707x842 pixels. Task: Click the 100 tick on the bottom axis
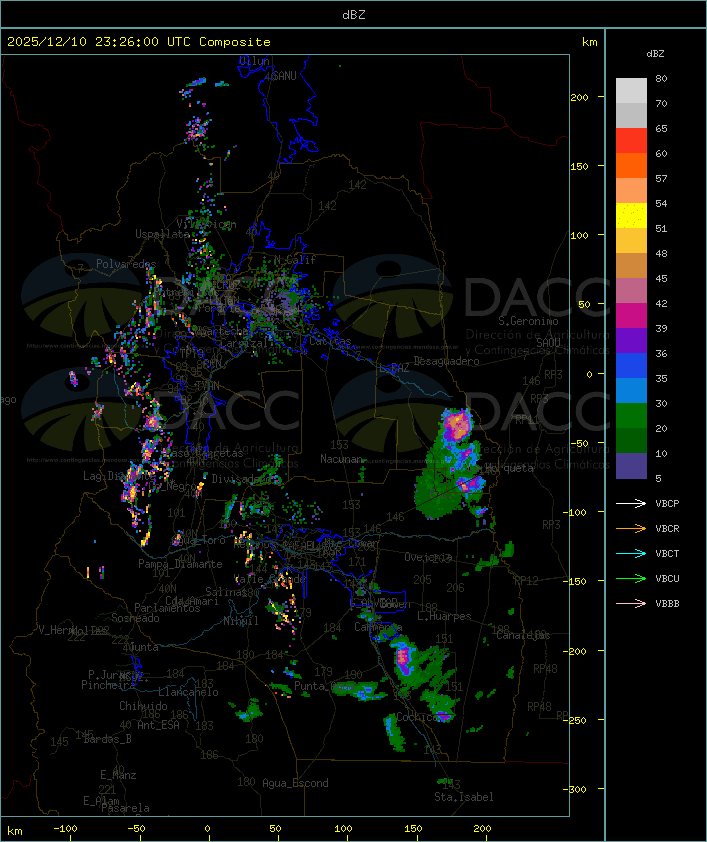pyautogui.click(x=344, y=829)
